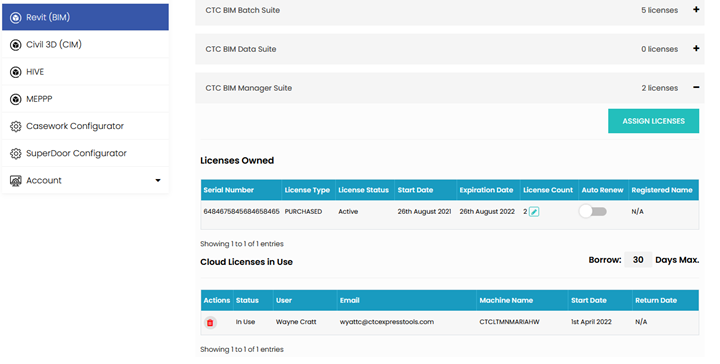Click the Borrow days input showing 30

coord(638,260)
